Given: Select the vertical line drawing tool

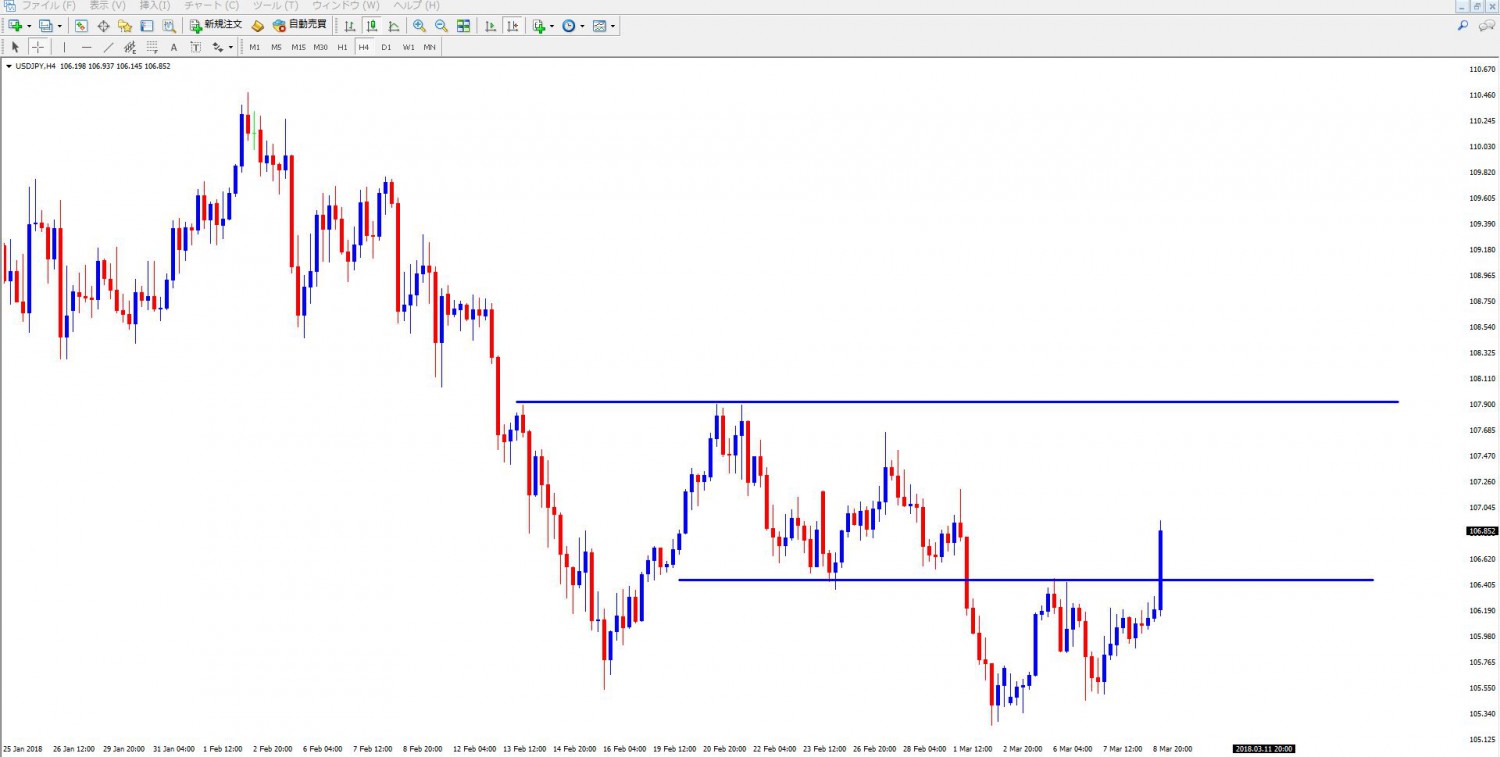Looking at the screenshot, I should tap(64, 47).
